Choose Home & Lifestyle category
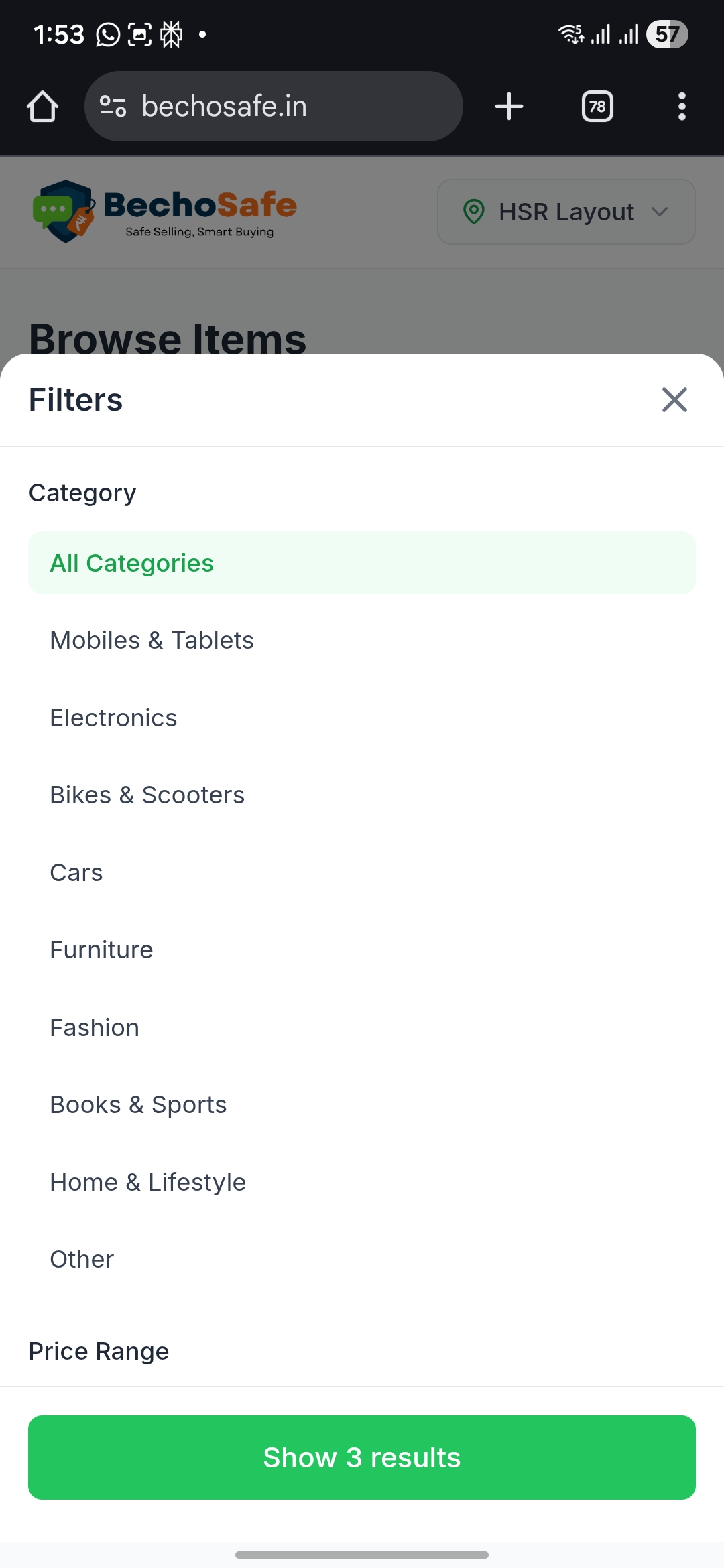This screenshot has height=1568, width=724. [148, 1183]
